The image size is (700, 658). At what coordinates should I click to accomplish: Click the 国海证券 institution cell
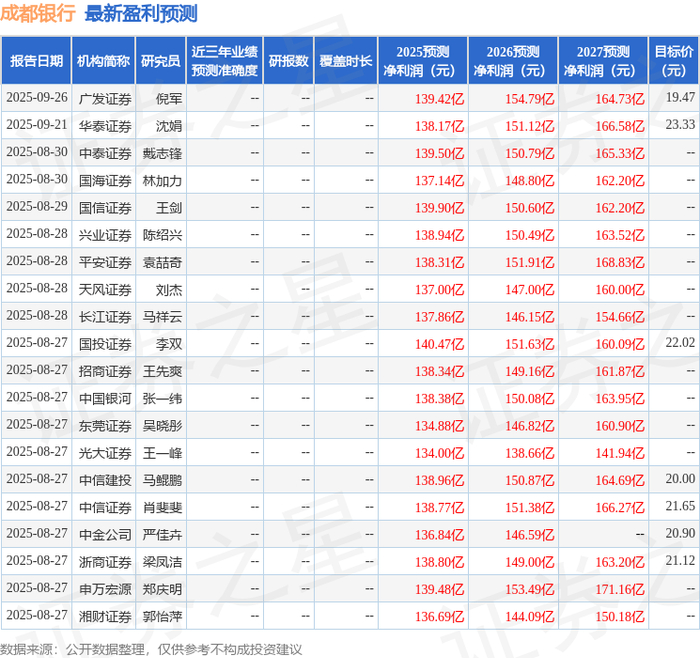tap(105, 180)
